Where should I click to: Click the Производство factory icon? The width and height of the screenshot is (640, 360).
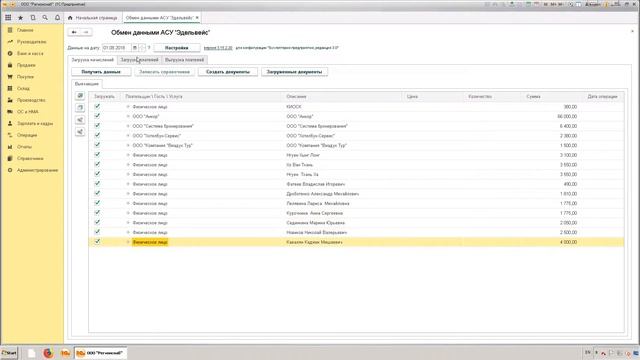point(10,100)
